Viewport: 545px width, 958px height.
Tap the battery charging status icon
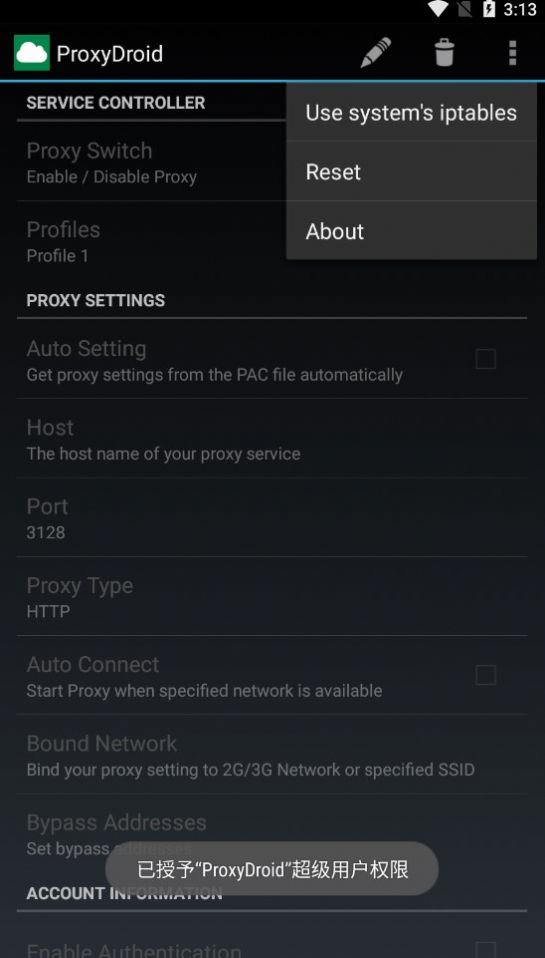pyautogui.click(x=489, y=9)
